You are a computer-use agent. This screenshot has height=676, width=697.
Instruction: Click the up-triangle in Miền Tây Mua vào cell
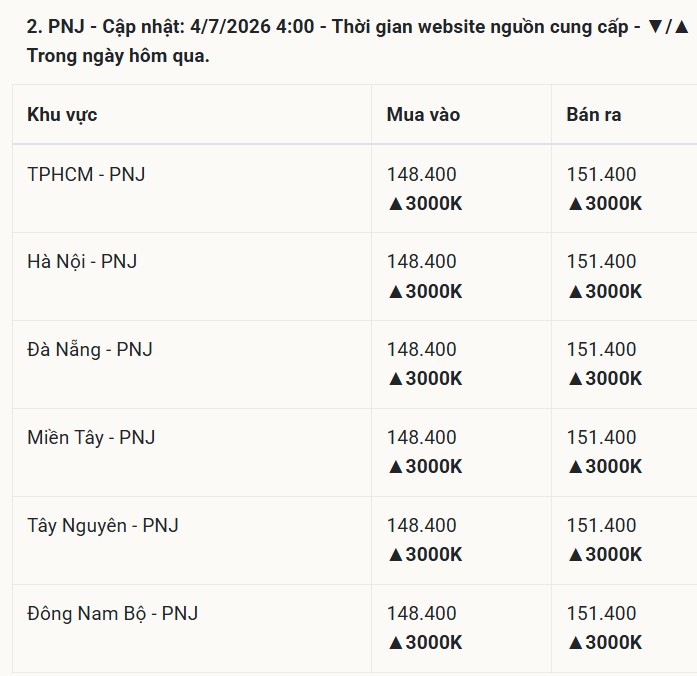pos(395,467)
